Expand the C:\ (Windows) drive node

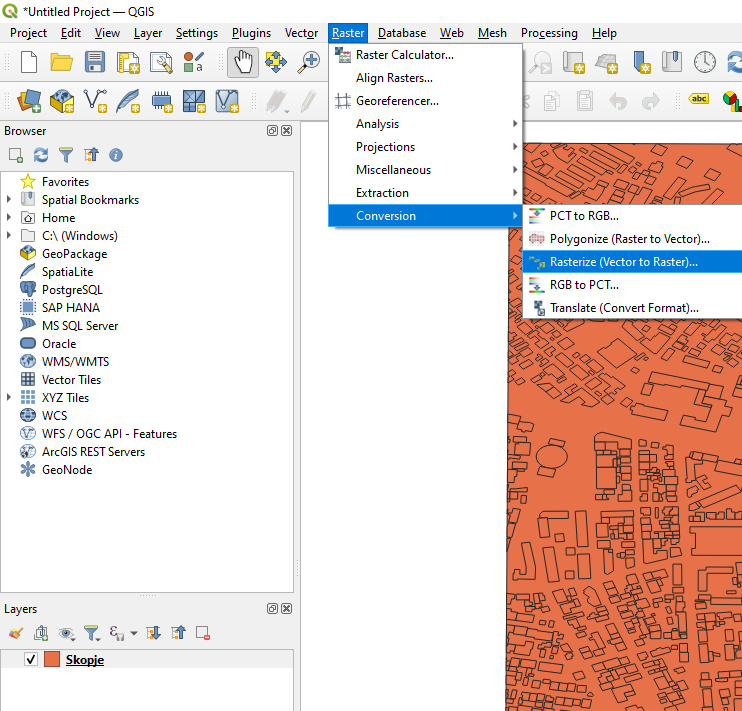tap(9, 236)
